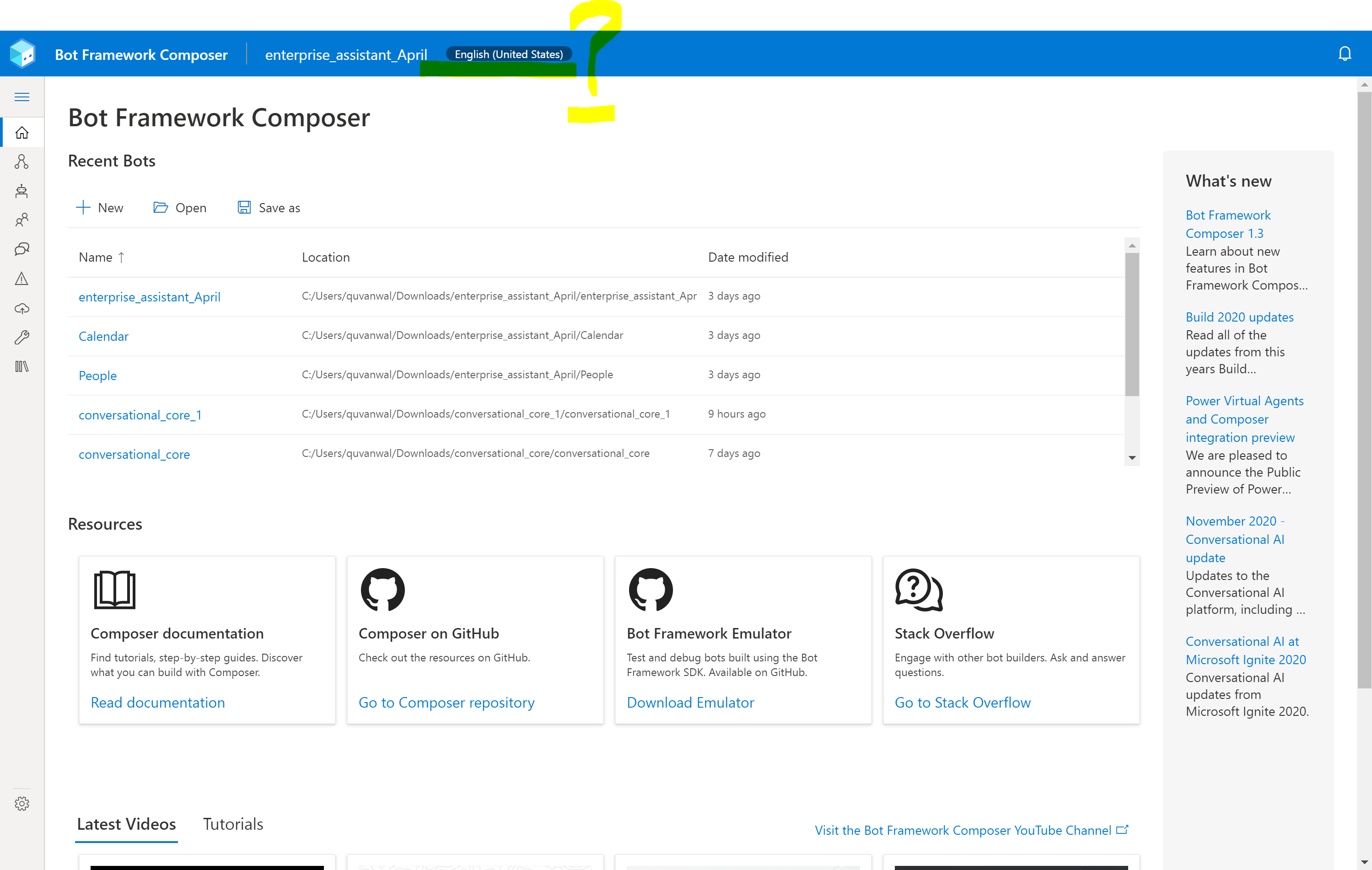Open the notifications bell
1372x870 pixels.
point(1344,54)
